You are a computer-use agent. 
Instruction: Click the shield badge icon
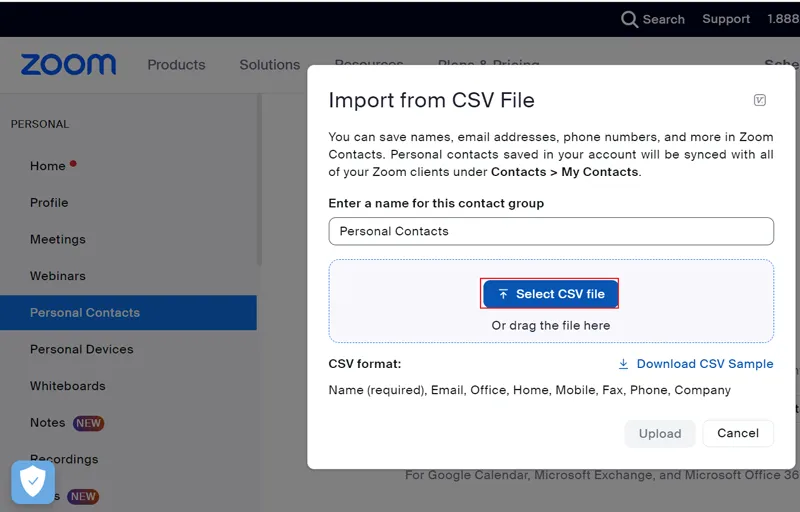coord(33,481)
